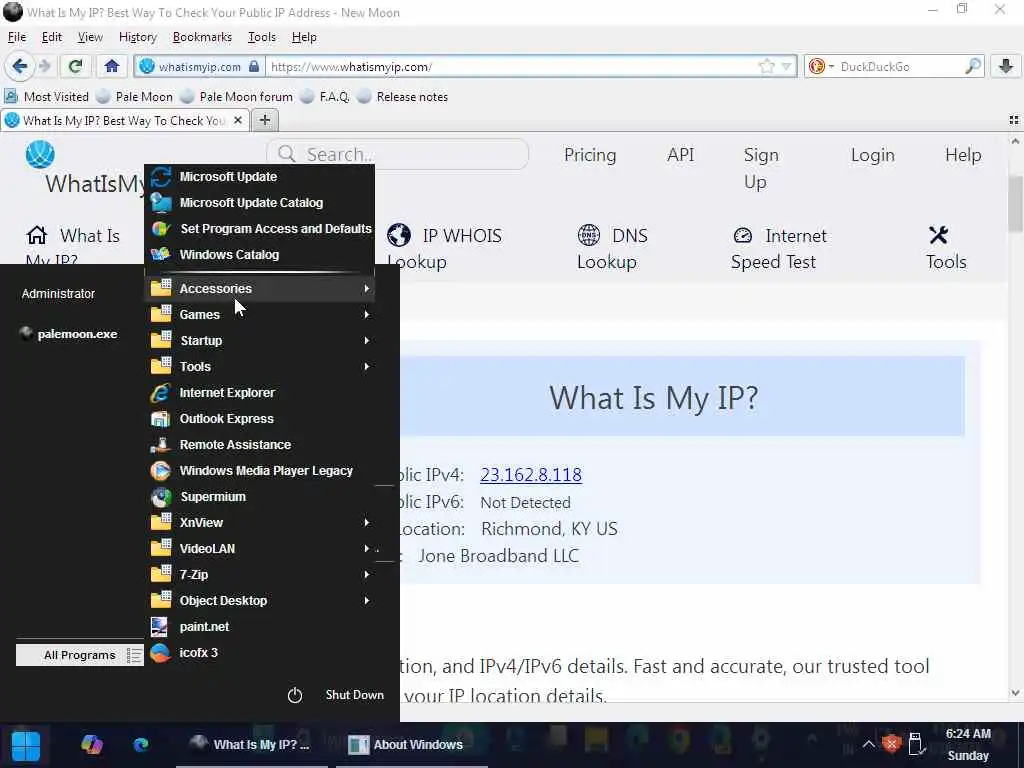Viewport: 1024px width, 768px height.
Task: Click the USB device tray icon
Action: point(916,744)
